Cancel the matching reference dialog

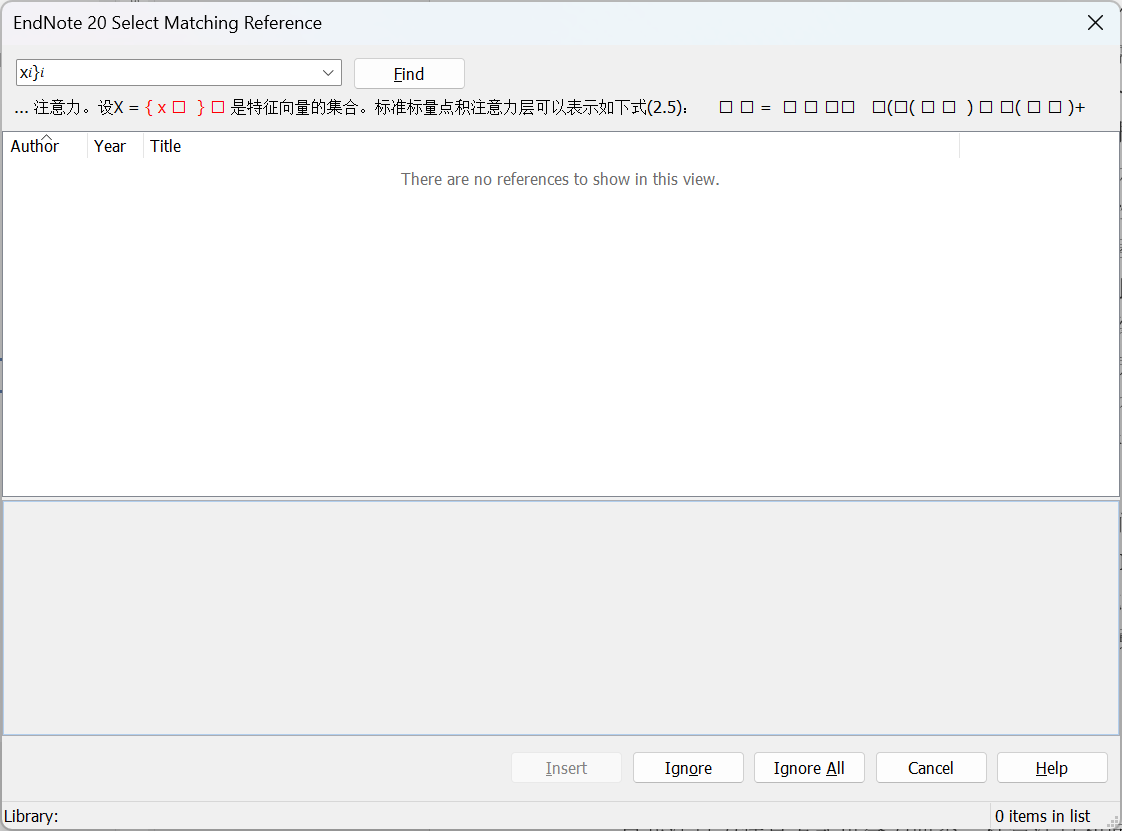click(x=931, y=768)
